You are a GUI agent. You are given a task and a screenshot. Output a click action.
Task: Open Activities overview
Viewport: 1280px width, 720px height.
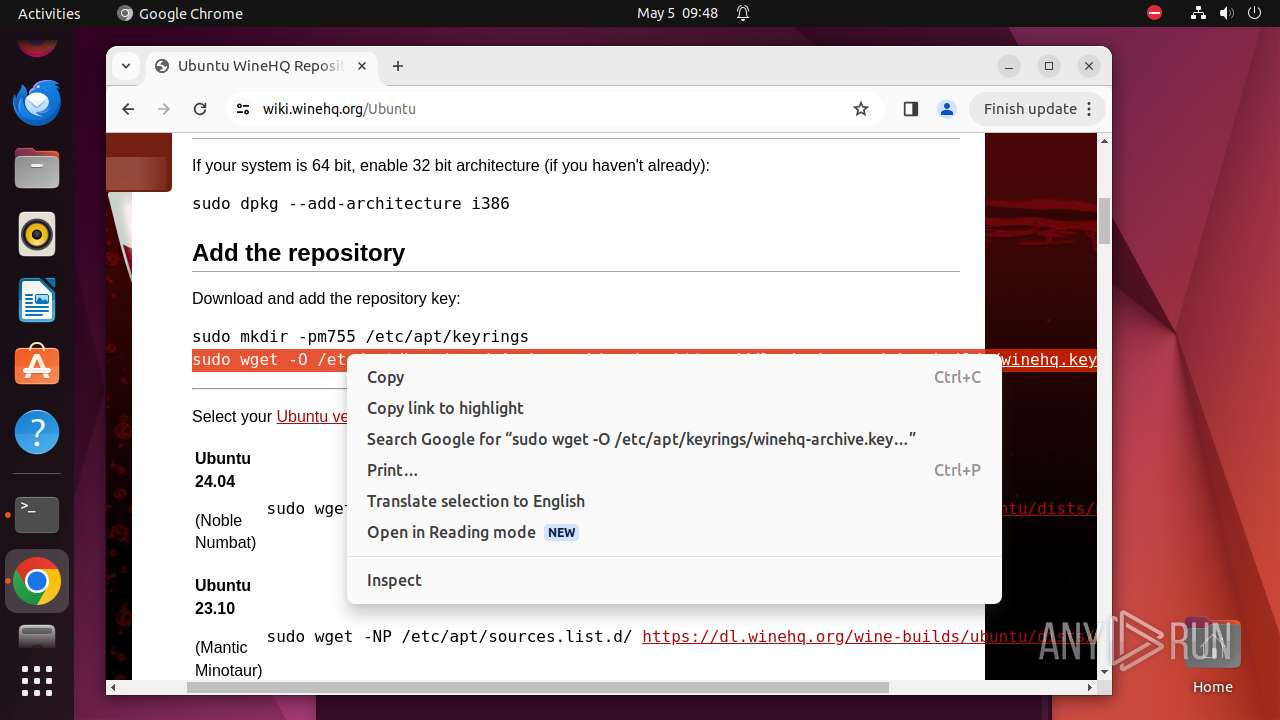tap(49, 13)
